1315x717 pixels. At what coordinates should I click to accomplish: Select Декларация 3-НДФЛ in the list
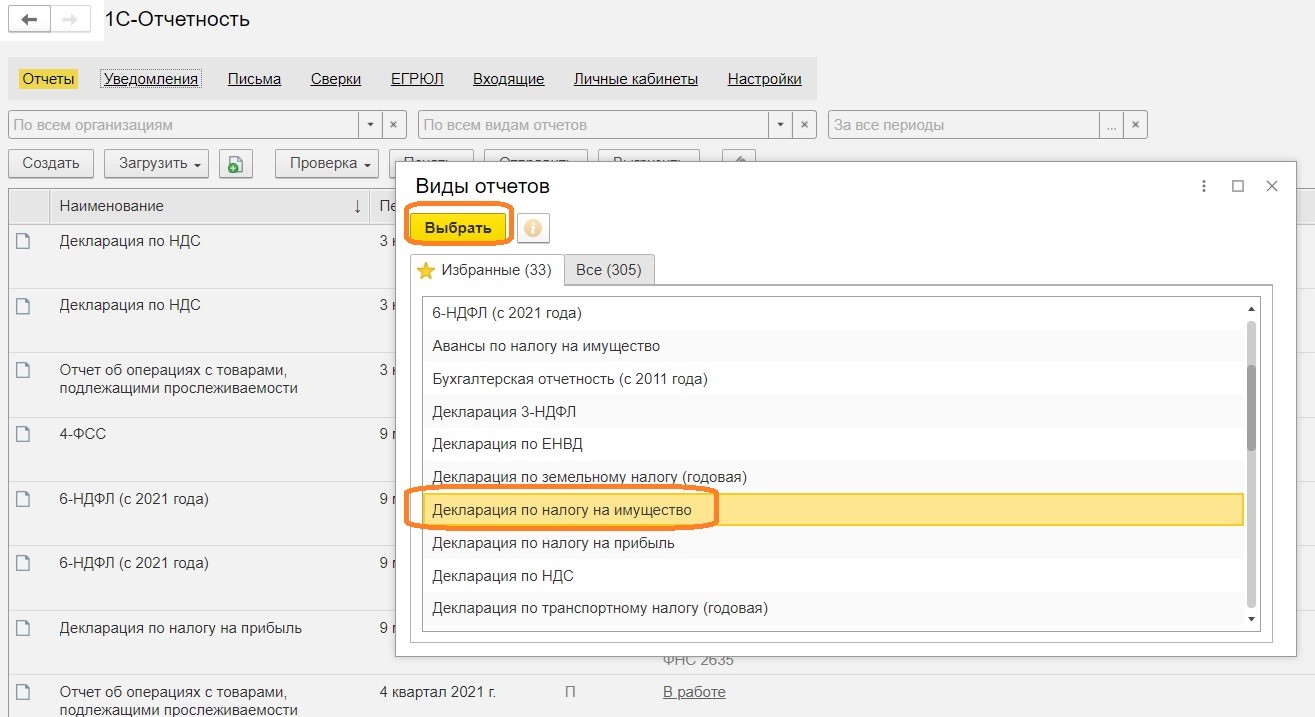(x=833, y=412)
